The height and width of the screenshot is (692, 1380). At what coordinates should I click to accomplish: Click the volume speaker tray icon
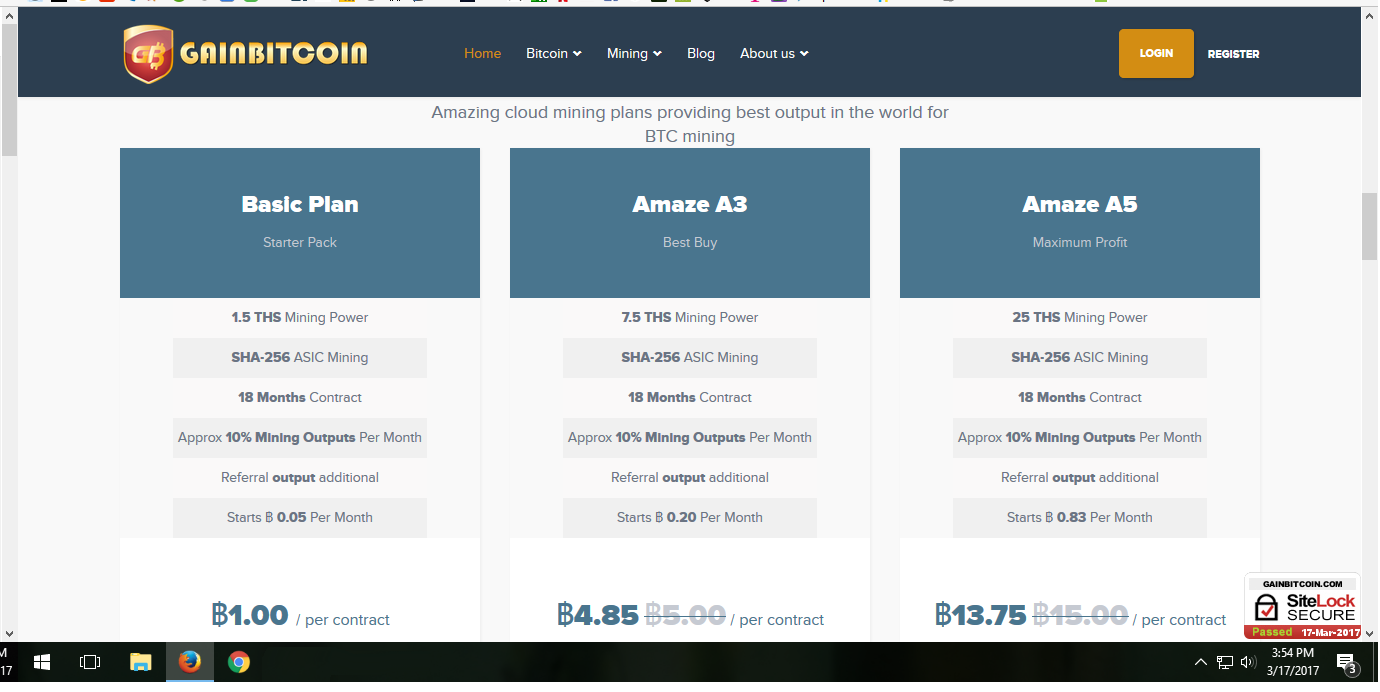coord(1247,662)
